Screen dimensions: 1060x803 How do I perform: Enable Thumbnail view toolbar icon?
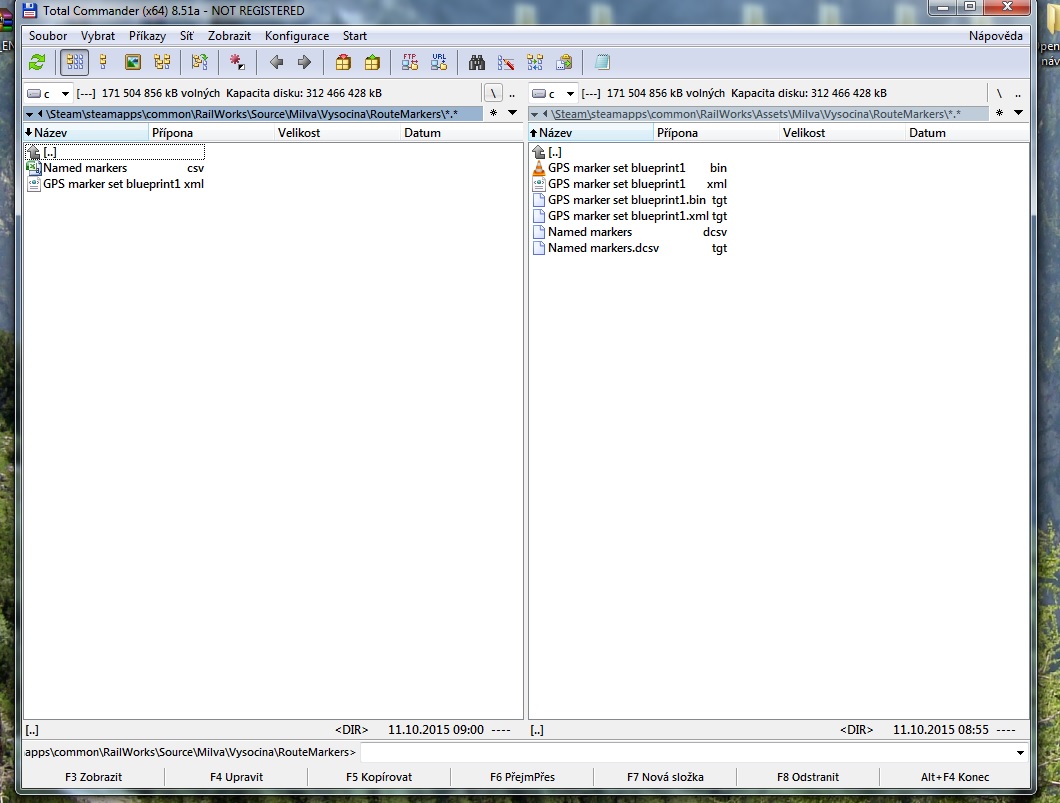tap(132, 63)
